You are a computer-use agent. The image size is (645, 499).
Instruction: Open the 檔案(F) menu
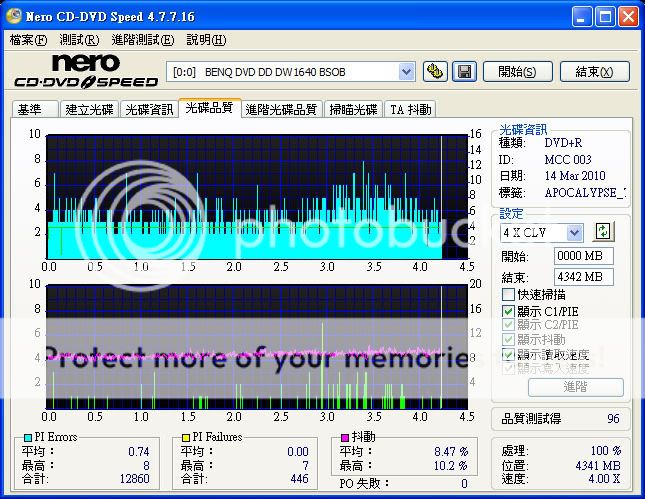tap(28, 40)
